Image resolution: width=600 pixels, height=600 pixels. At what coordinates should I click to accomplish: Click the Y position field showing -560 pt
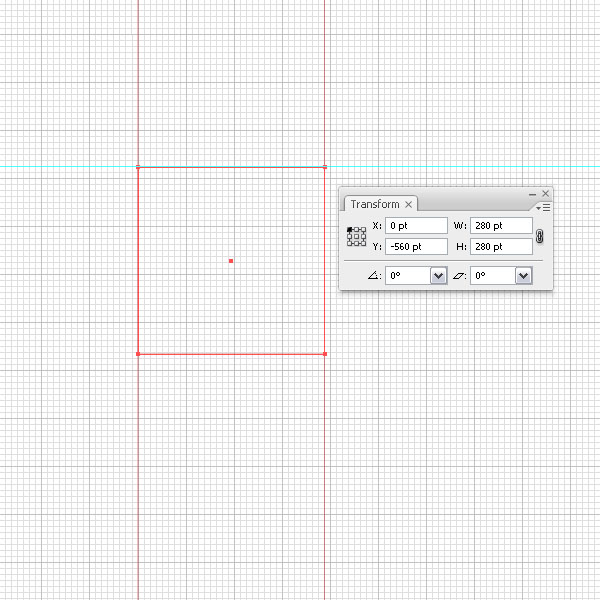click(x=416, y=246)
